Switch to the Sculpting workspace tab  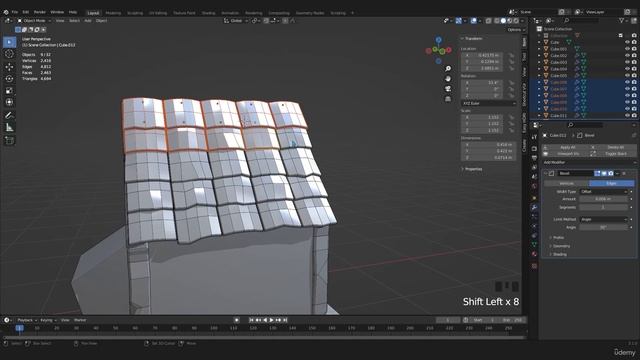tap(135, 13)
